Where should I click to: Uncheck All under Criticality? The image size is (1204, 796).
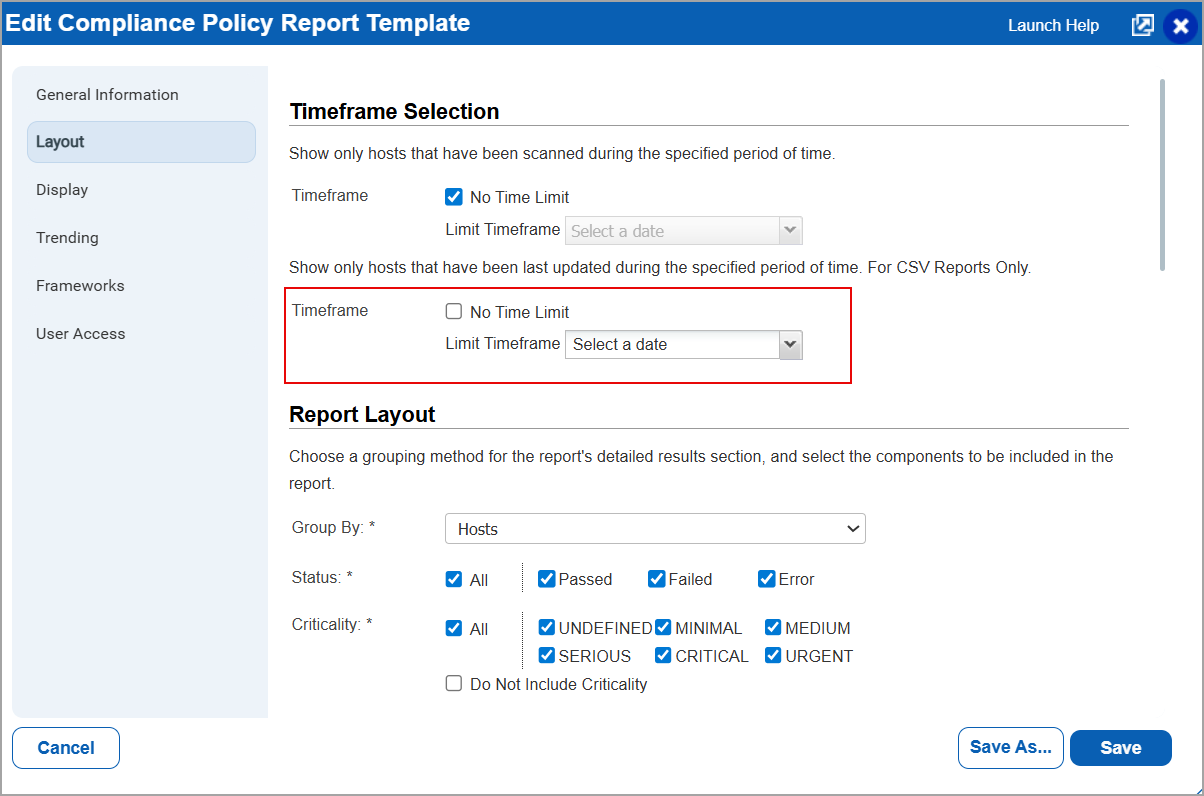(454, 627)
